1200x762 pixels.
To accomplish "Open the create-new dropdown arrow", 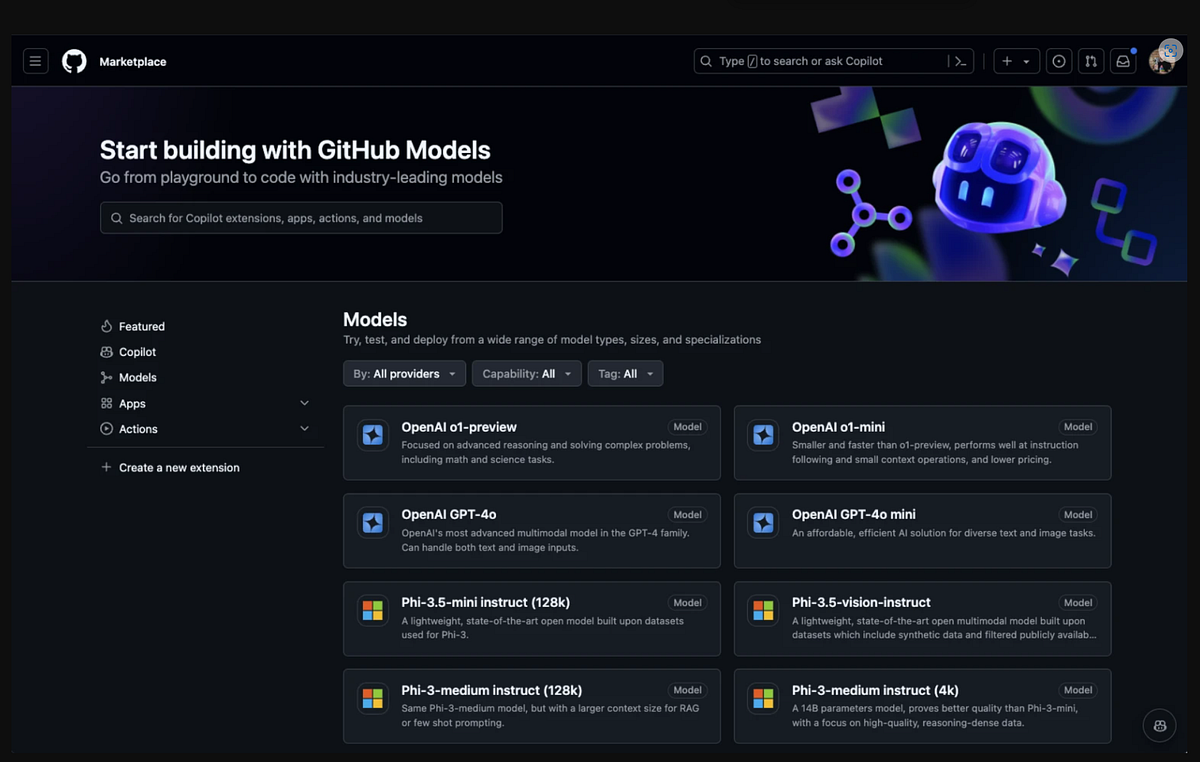I will [1026, 62].
